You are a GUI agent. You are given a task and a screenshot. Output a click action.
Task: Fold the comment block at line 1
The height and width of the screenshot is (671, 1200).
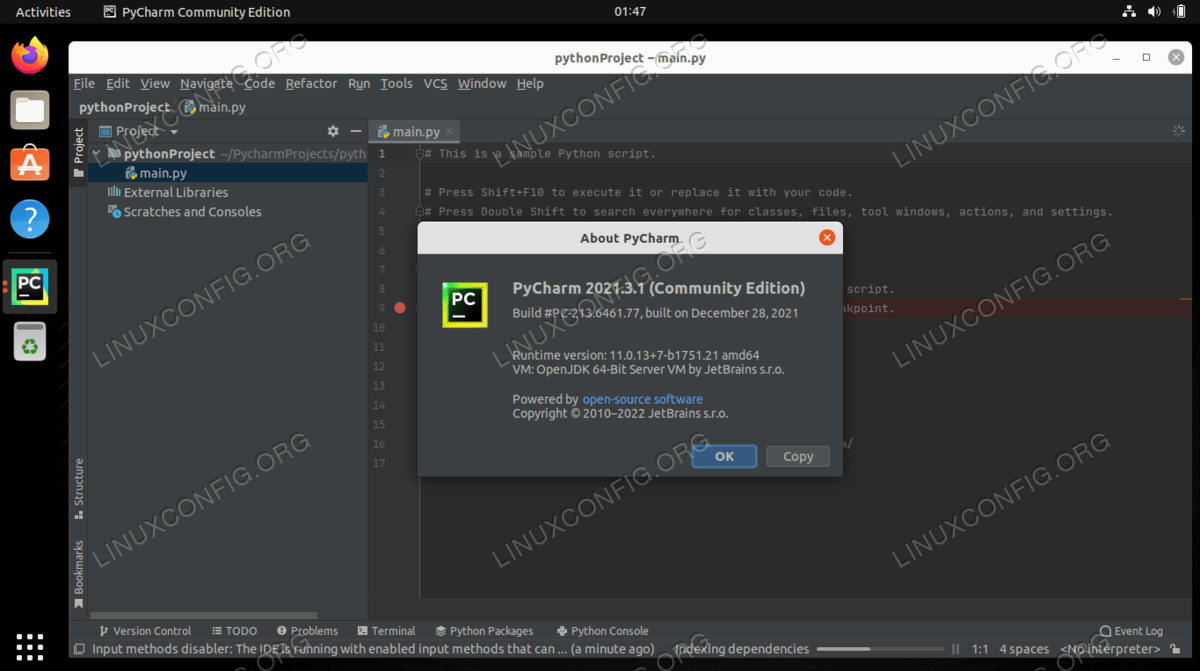click(420, 154)
